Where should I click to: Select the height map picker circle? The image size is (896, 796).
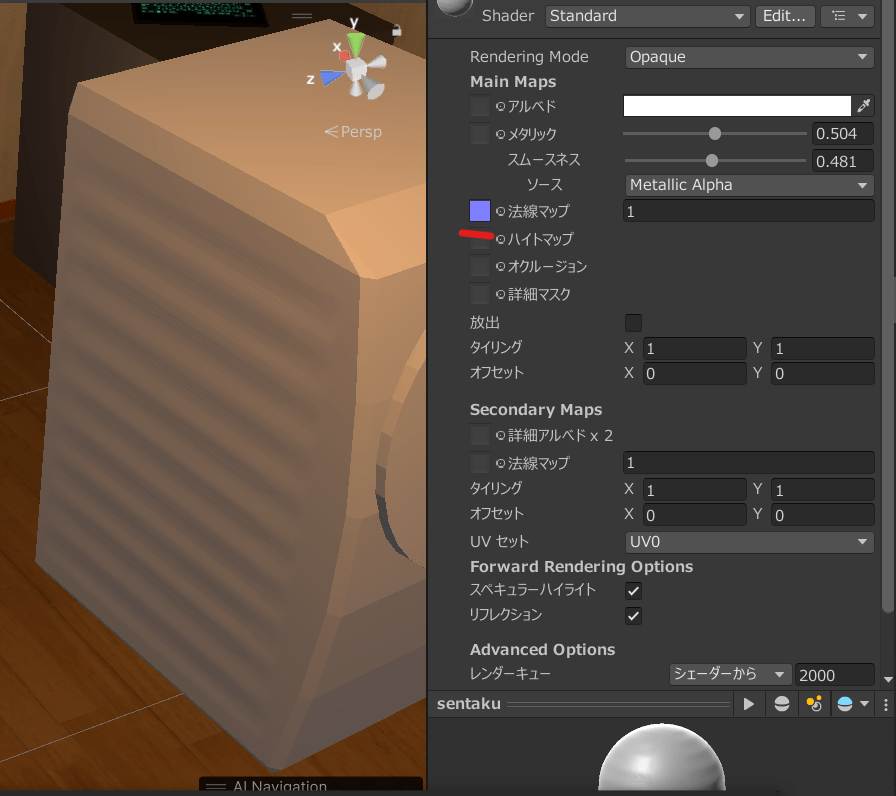click(x=501, y=239)
